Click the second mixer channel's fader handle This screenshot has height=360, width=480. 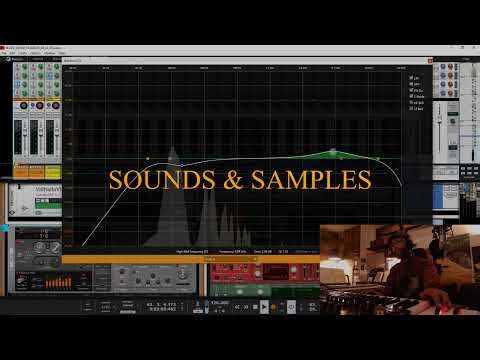41,133
